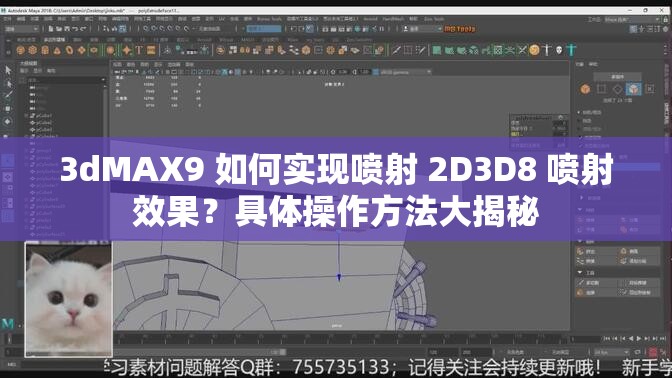Click the teal cross shelf icon
This screenshot has width=672, height=378.
point(571,50)
